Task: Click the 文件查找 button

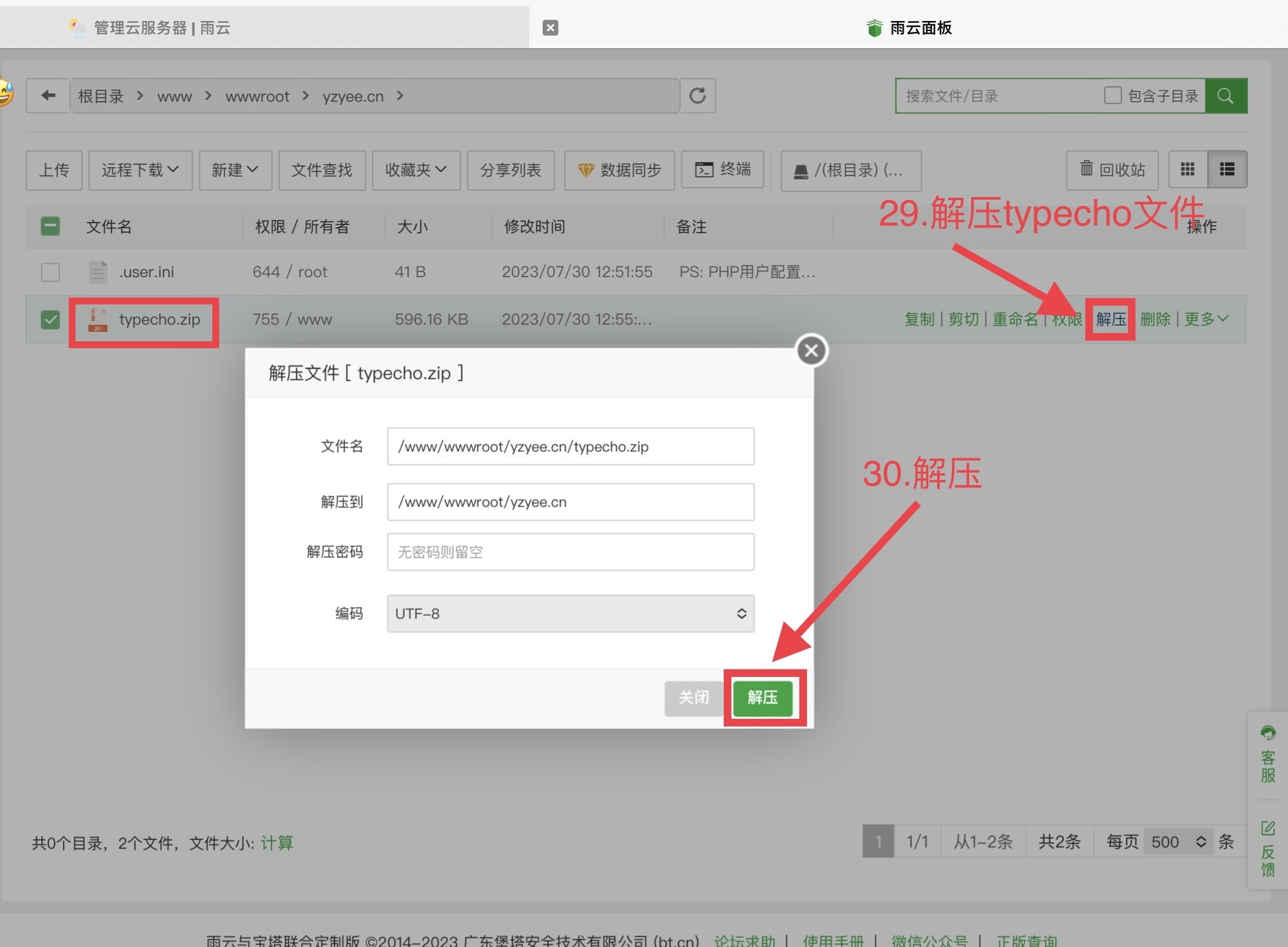Action: pyautogui.click(x=322, y=170)
